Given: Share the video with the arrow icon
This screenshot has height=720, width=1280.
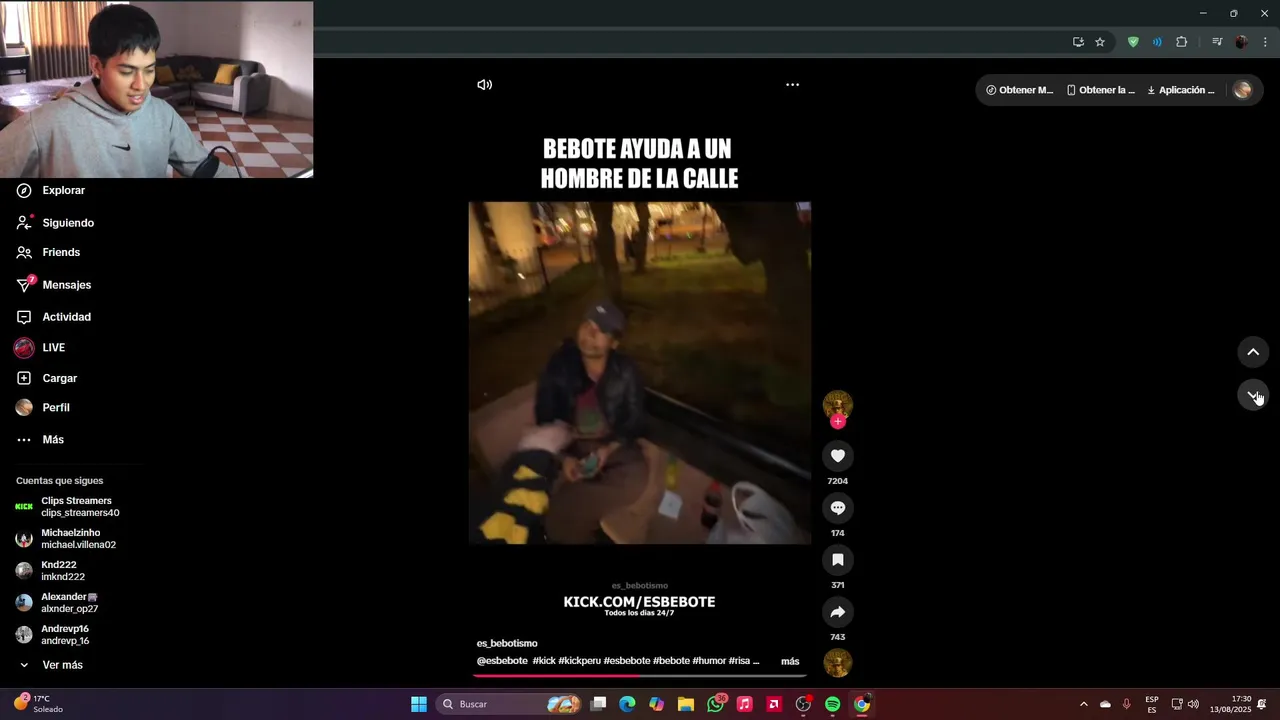Looking at the screenshot, I should click(x=838, y=612).
